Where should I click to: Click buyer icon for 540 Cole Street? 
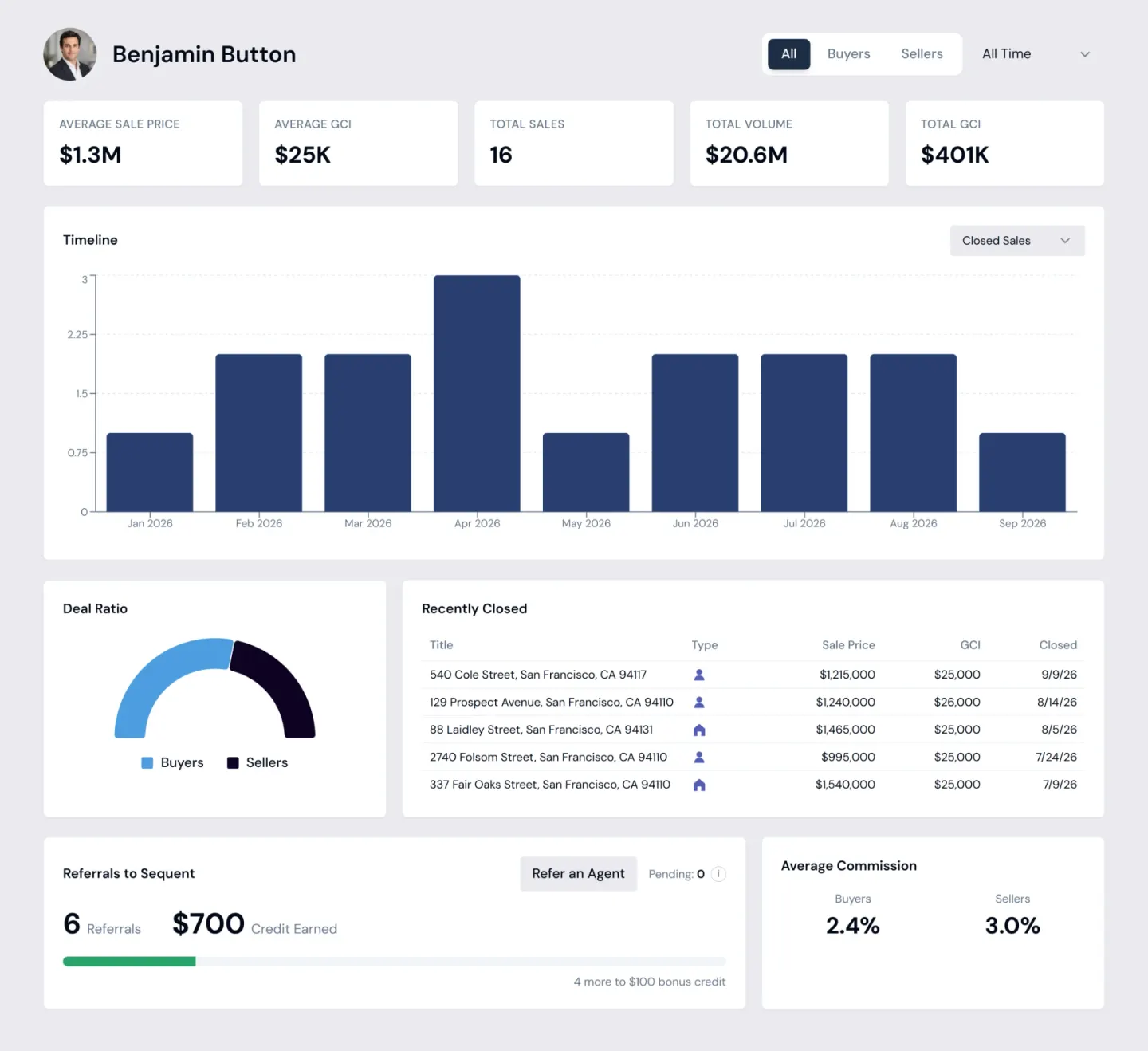coord(699,675)
